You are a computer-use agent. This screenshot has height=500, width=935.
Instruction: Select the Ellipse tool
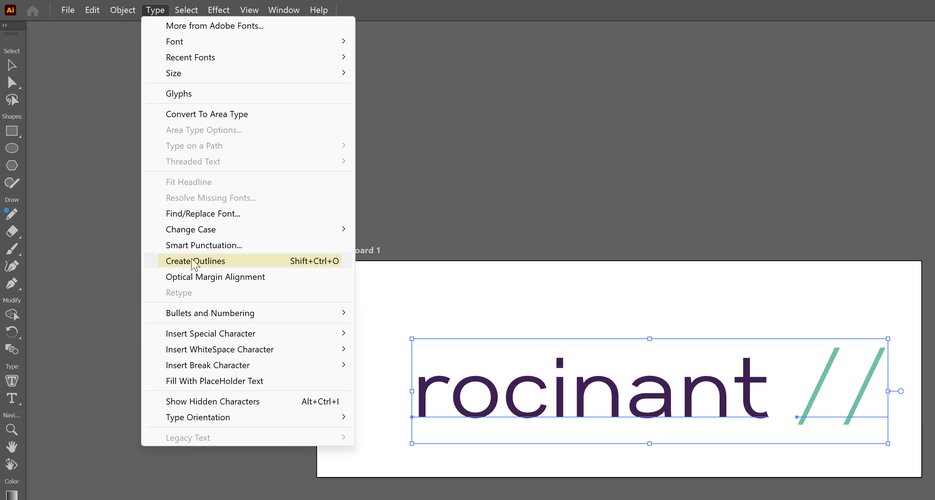tap(11, 148)
